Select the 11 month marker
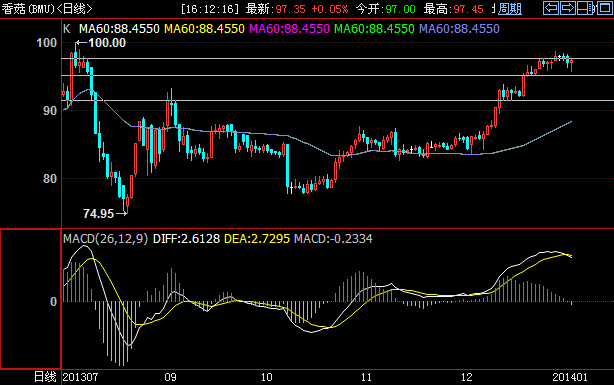 (x=366, y=377)
